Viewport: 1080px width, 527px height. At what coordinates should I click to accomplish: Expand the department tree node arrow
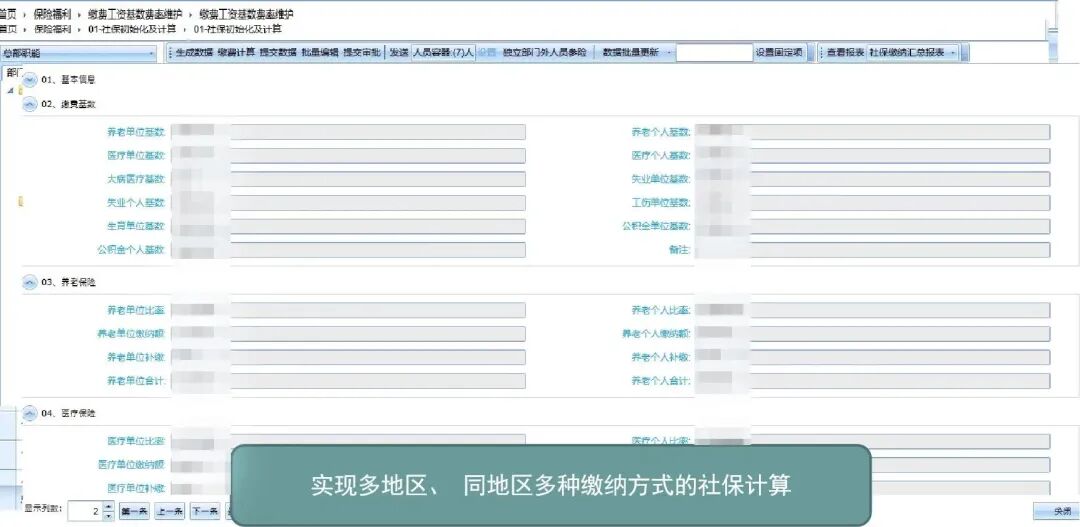pos(10,90)
